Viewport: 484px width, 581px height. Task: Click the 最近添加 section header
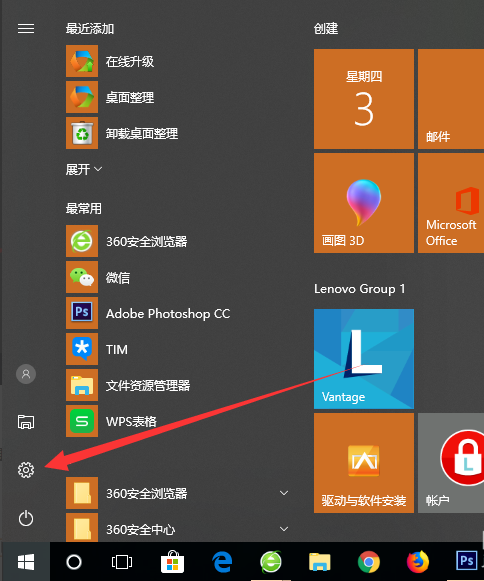point(90,29)
